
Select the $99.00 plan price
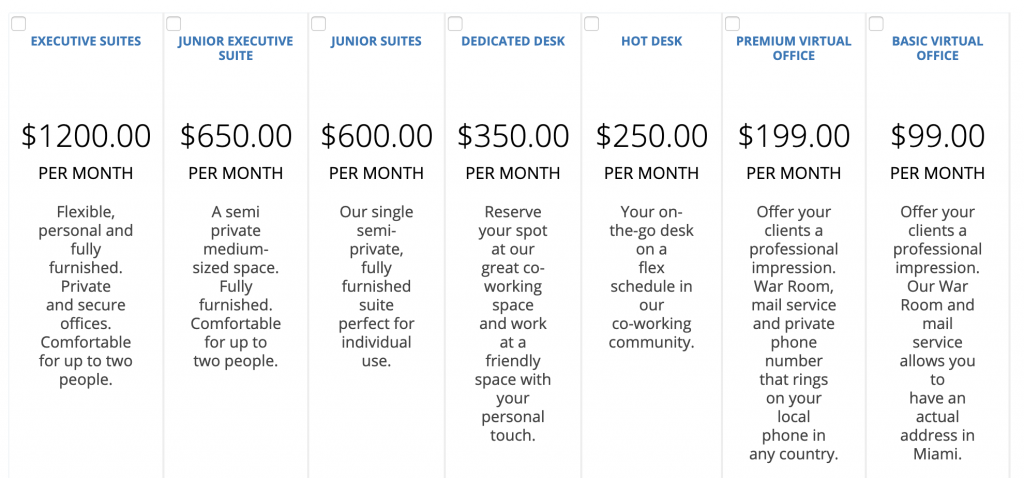click(938, 136)
